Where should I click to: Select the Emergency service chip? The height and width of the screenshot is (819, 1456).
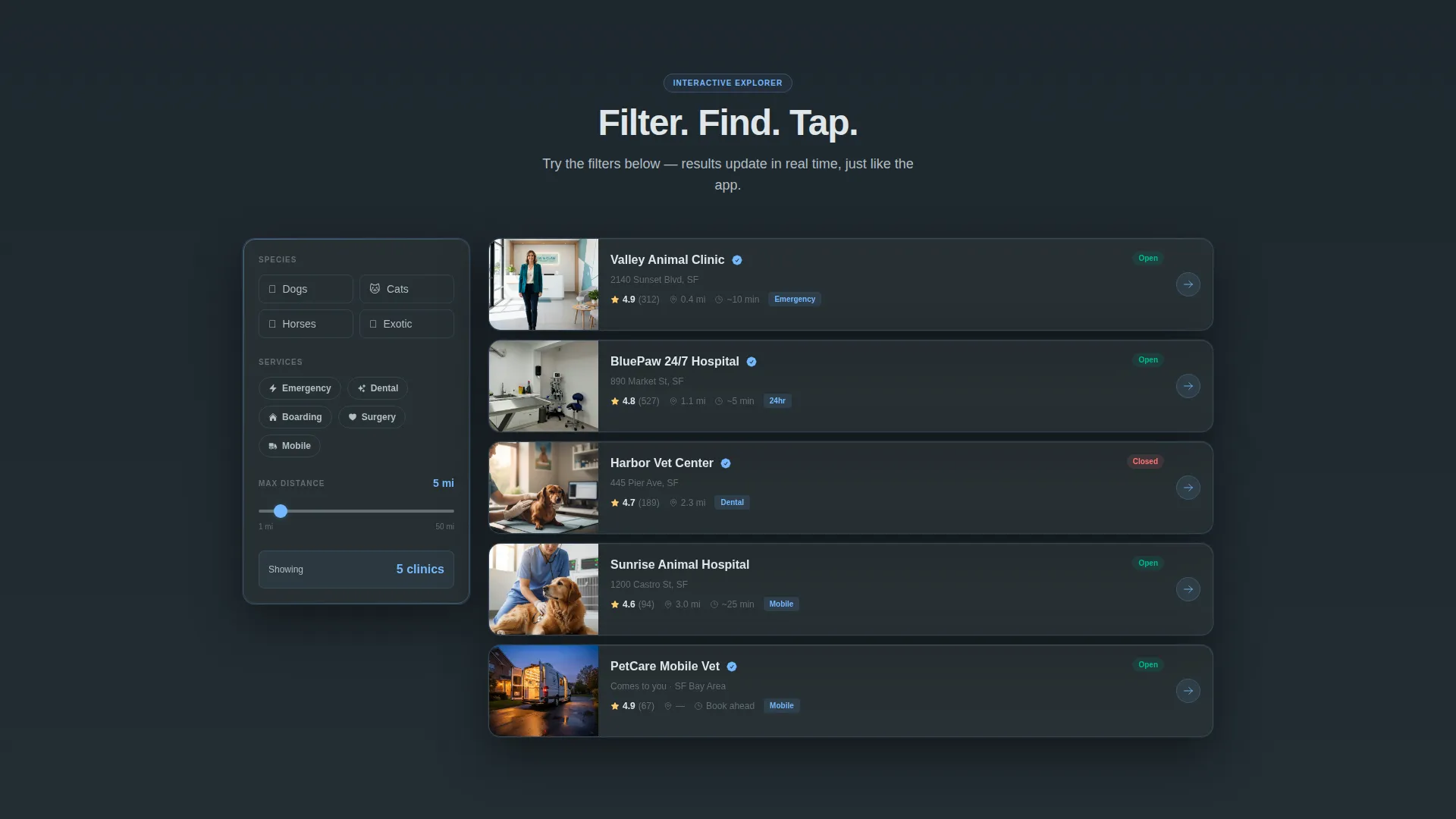(300, 388)
